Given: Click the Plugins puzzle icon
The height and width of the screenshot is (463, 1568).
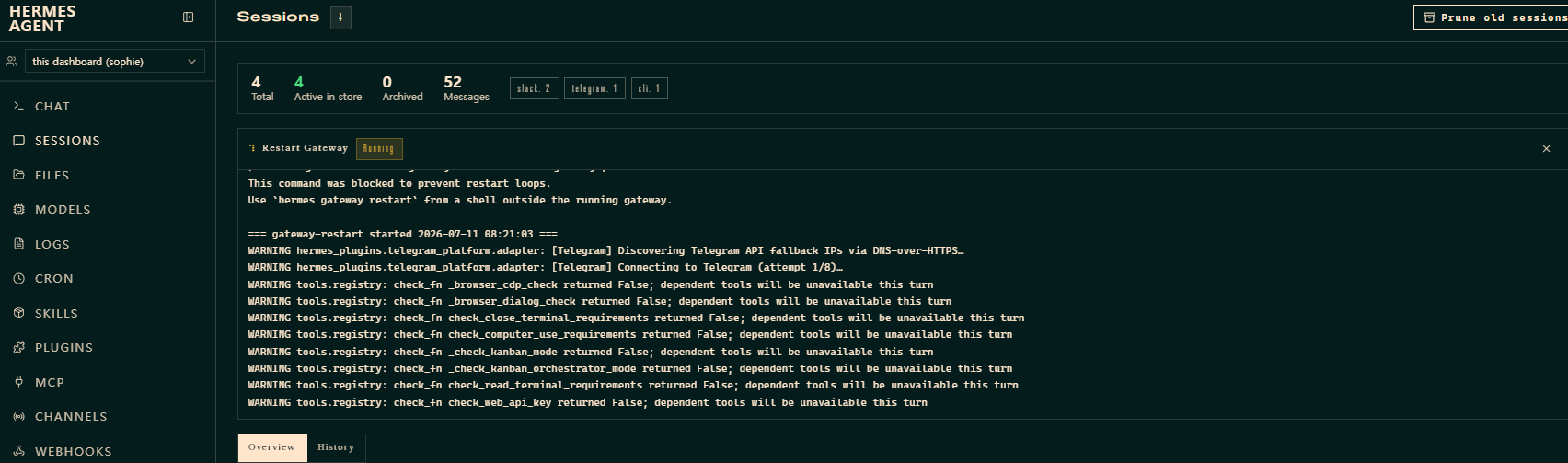Looking at the screenshot, I should [18, 348].
